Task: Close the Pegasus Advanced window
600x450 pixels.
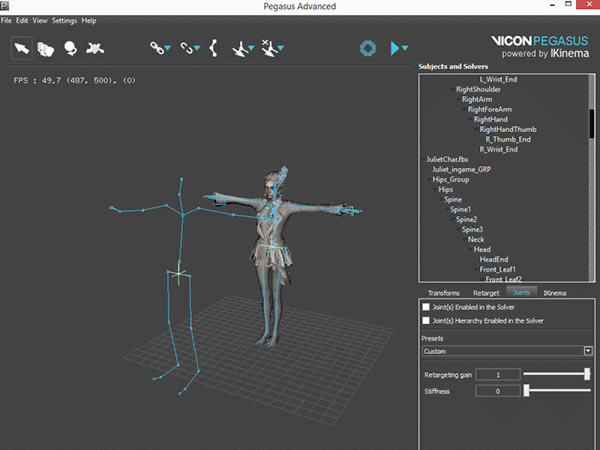Action: point(589,5)
